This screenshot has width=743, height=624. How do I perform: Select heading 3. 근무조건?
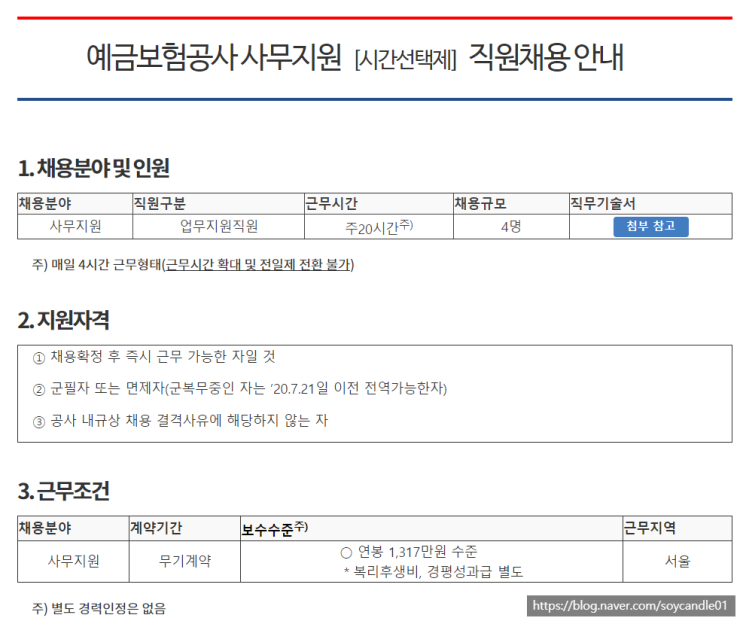click(x=63, y=491)
